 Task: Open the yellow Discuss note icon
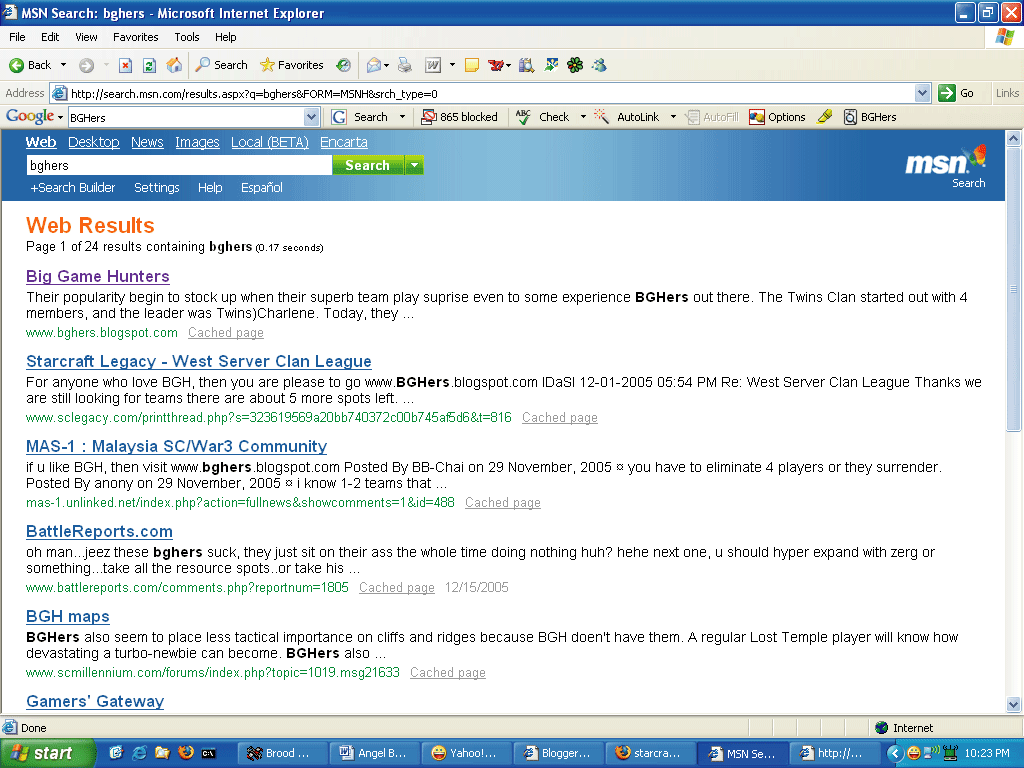coord(472,65)
